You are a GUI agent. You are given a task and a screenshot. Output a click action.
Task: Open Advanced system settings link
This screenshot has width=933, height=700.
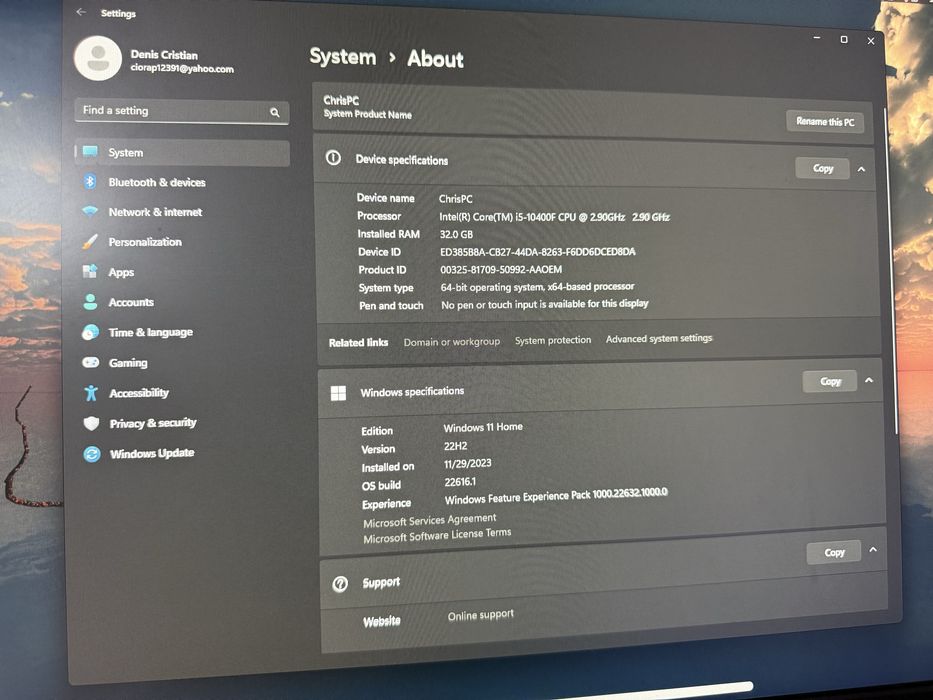pos(659,338)
